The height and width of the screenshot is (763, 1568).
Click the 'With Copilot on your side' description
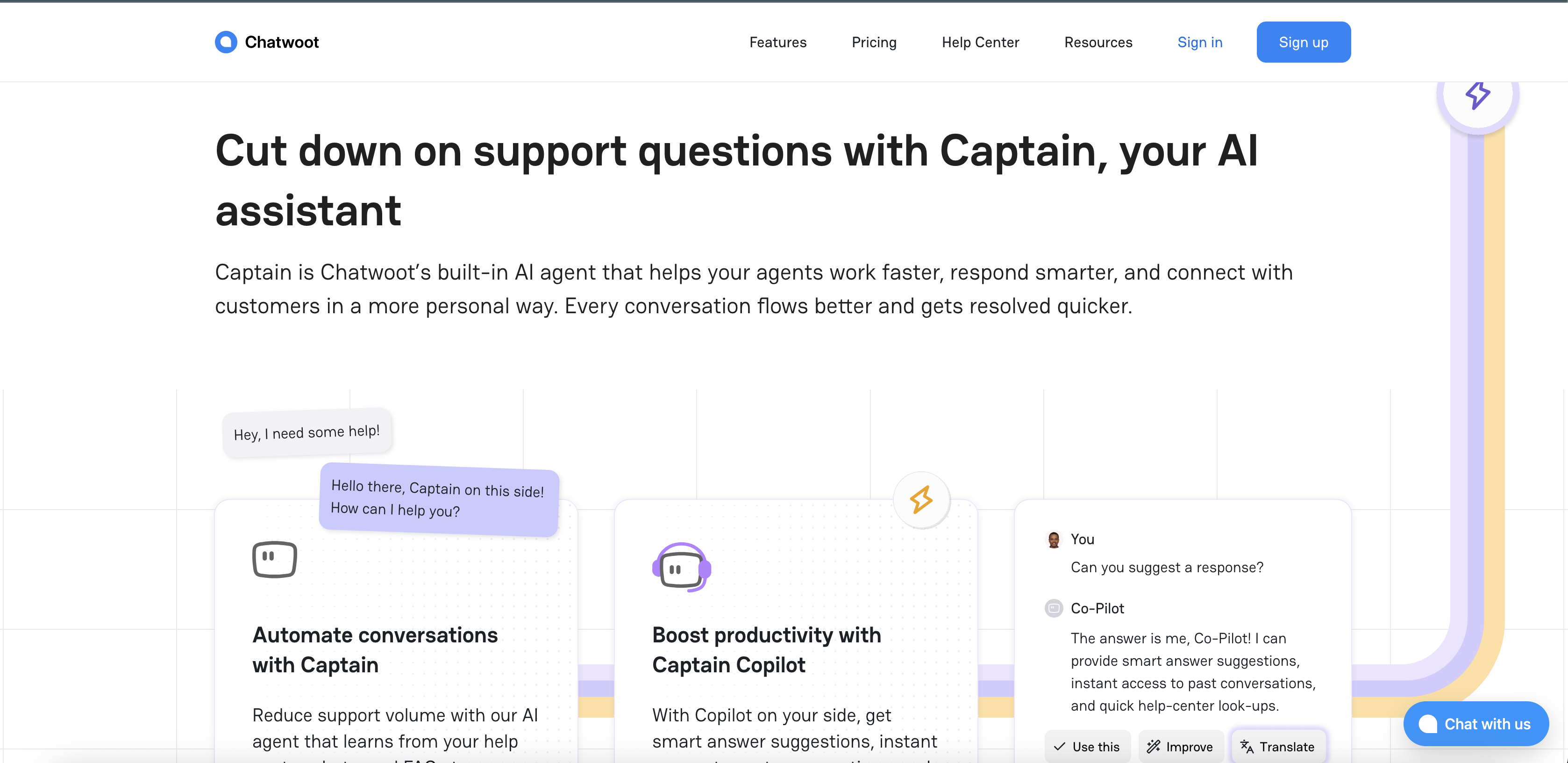coord(794,733)
